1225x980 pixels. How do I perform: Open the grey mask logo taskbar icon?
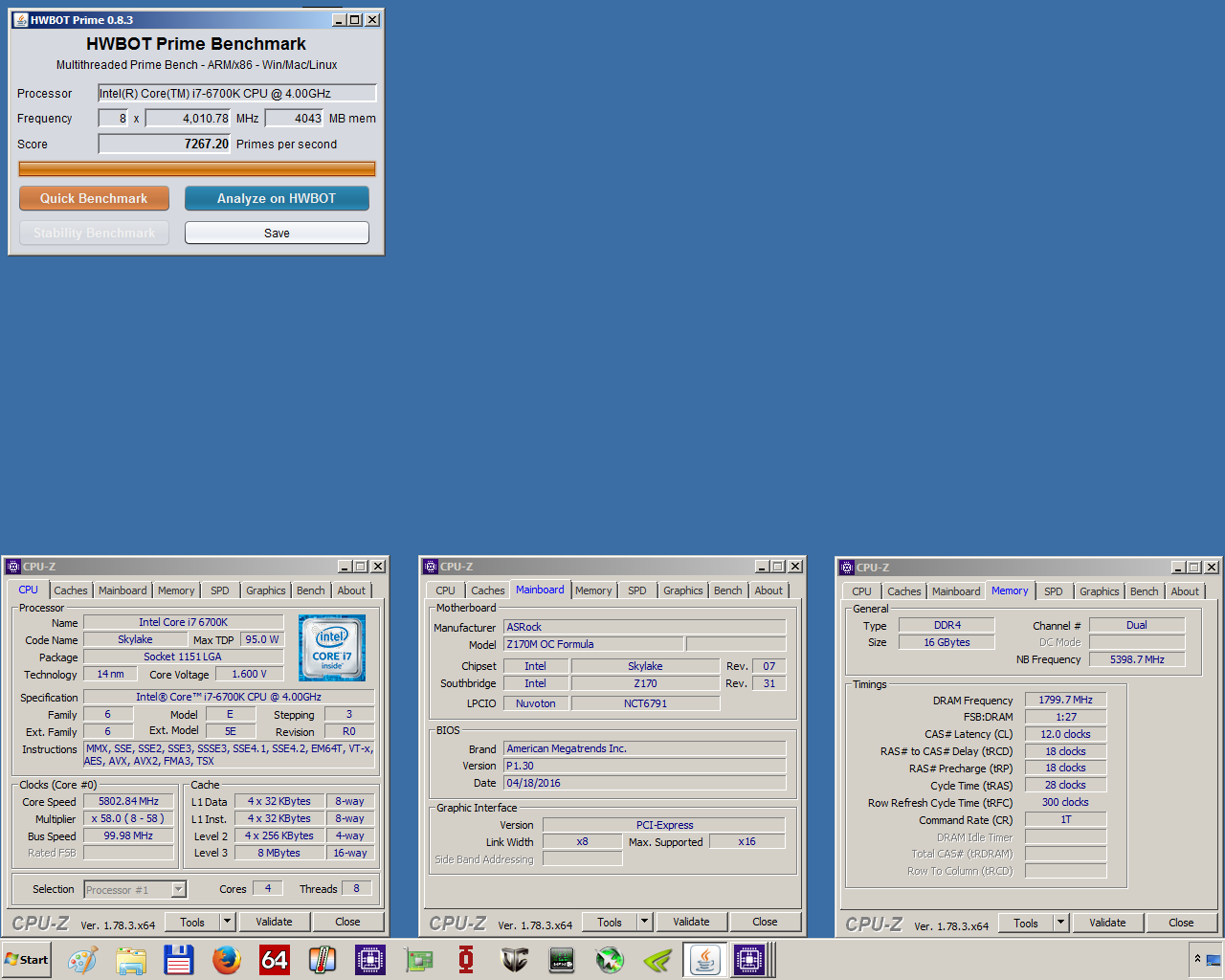[514, 959]
